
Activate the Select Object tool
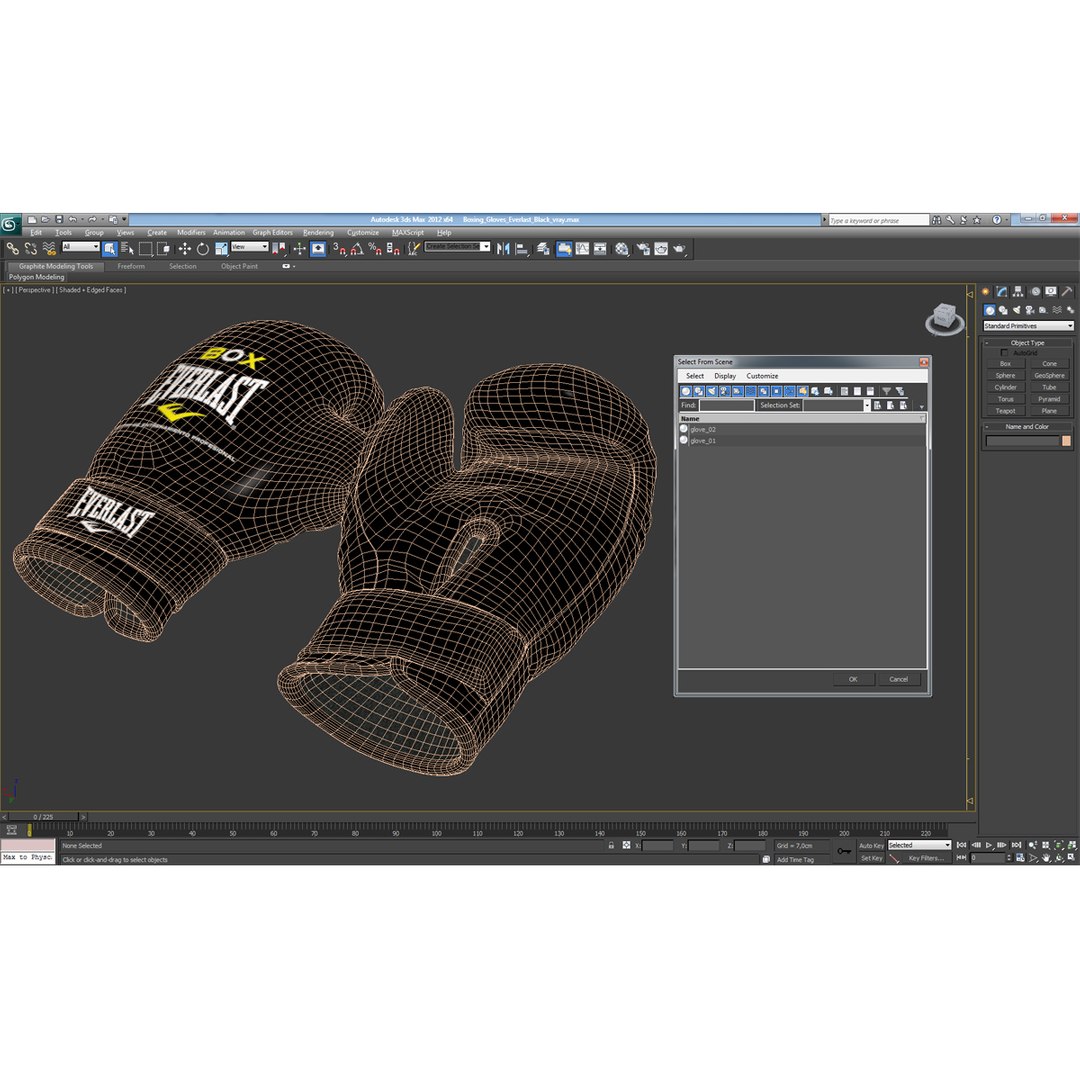click(x=110, y=249)
